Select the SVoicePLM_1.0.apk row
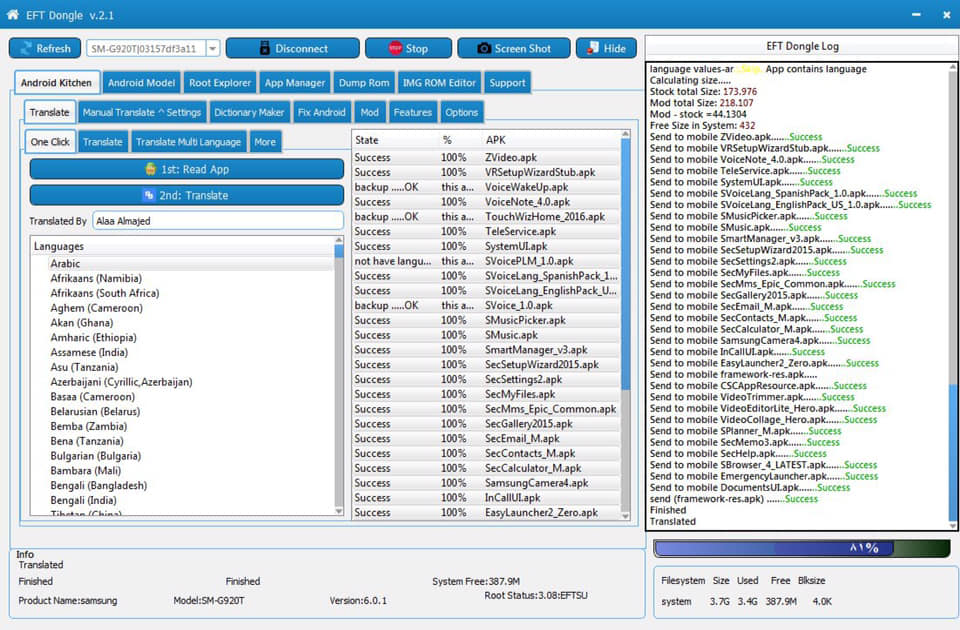 [486, 261]
